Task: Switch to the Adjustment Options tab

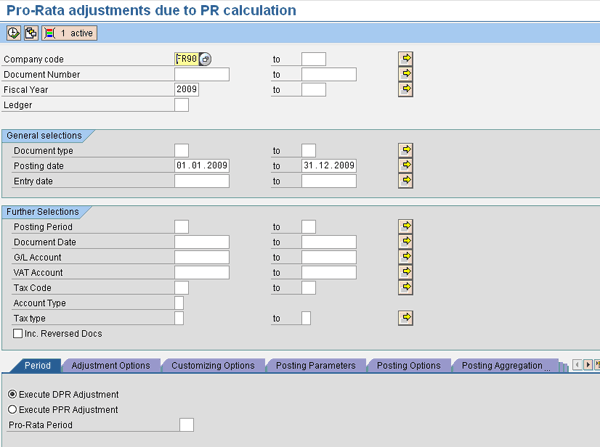Action: (111, 365)
